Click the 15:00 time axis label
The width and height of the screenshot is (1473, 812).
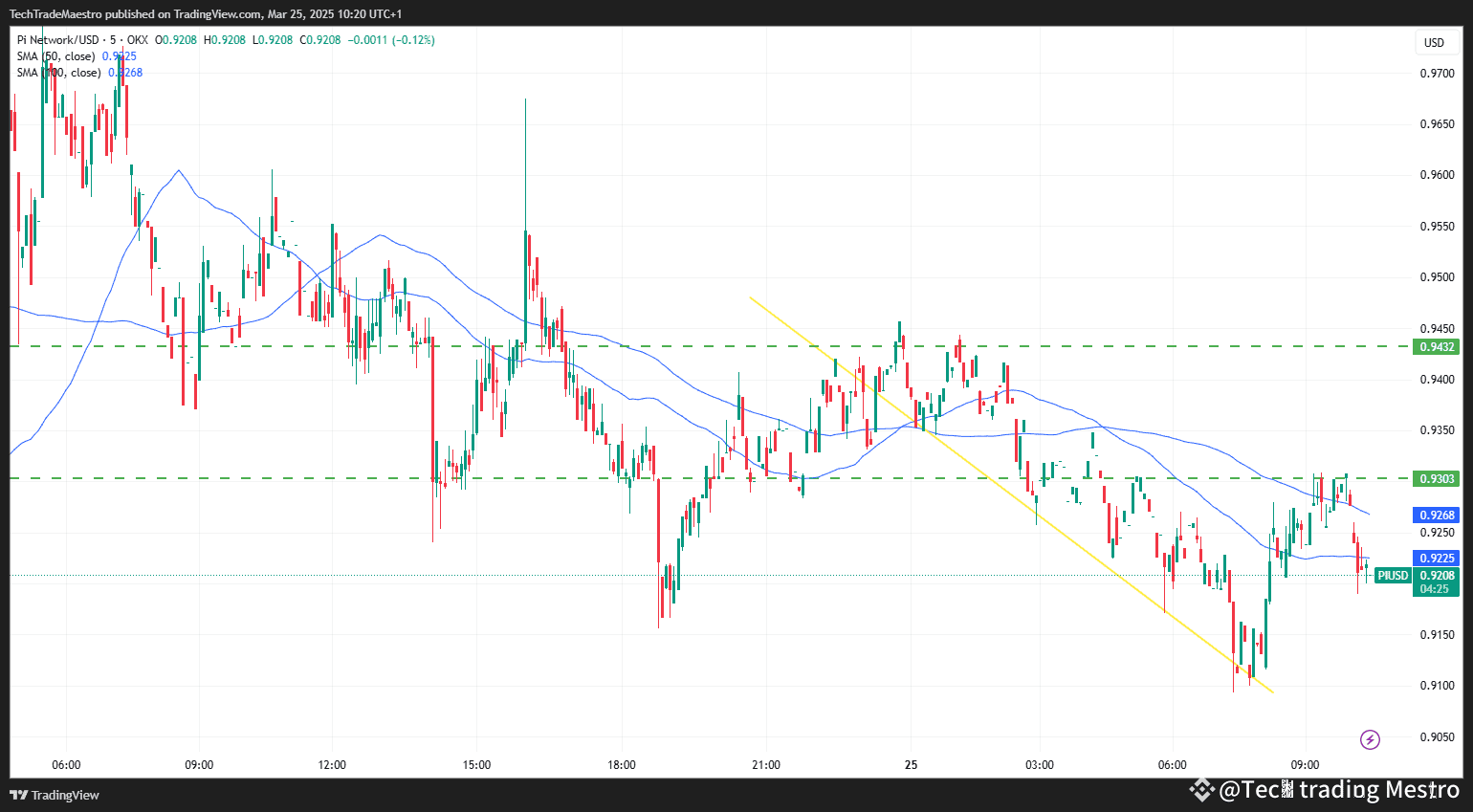(x=476, y=765)
